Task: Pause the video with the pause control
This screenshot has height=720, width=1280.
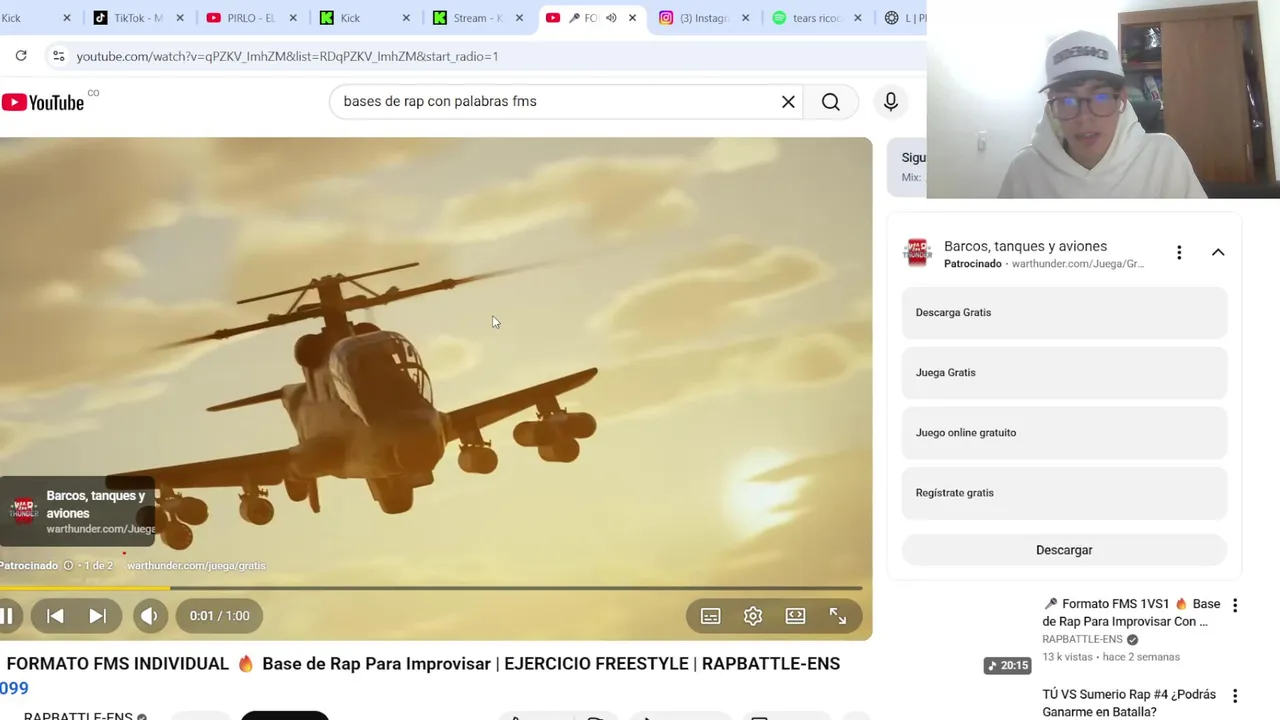Action: 7,616
